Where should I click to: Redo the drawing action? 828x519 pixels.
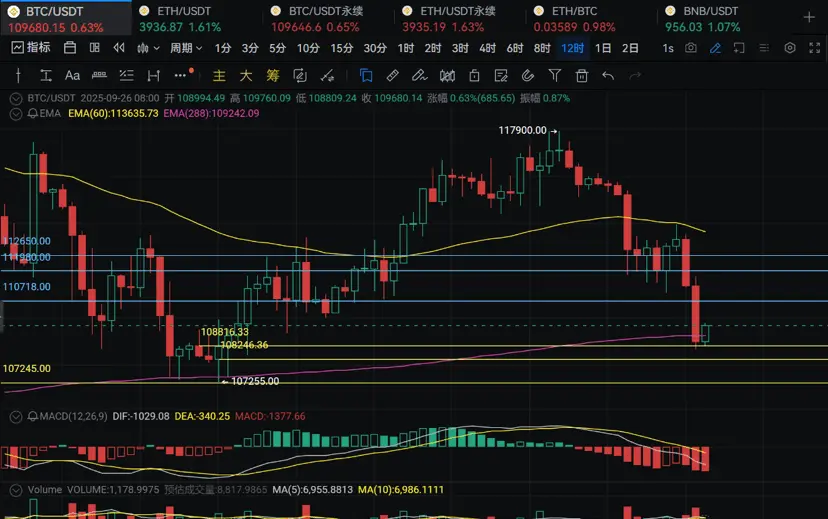[x=635, y=76]
